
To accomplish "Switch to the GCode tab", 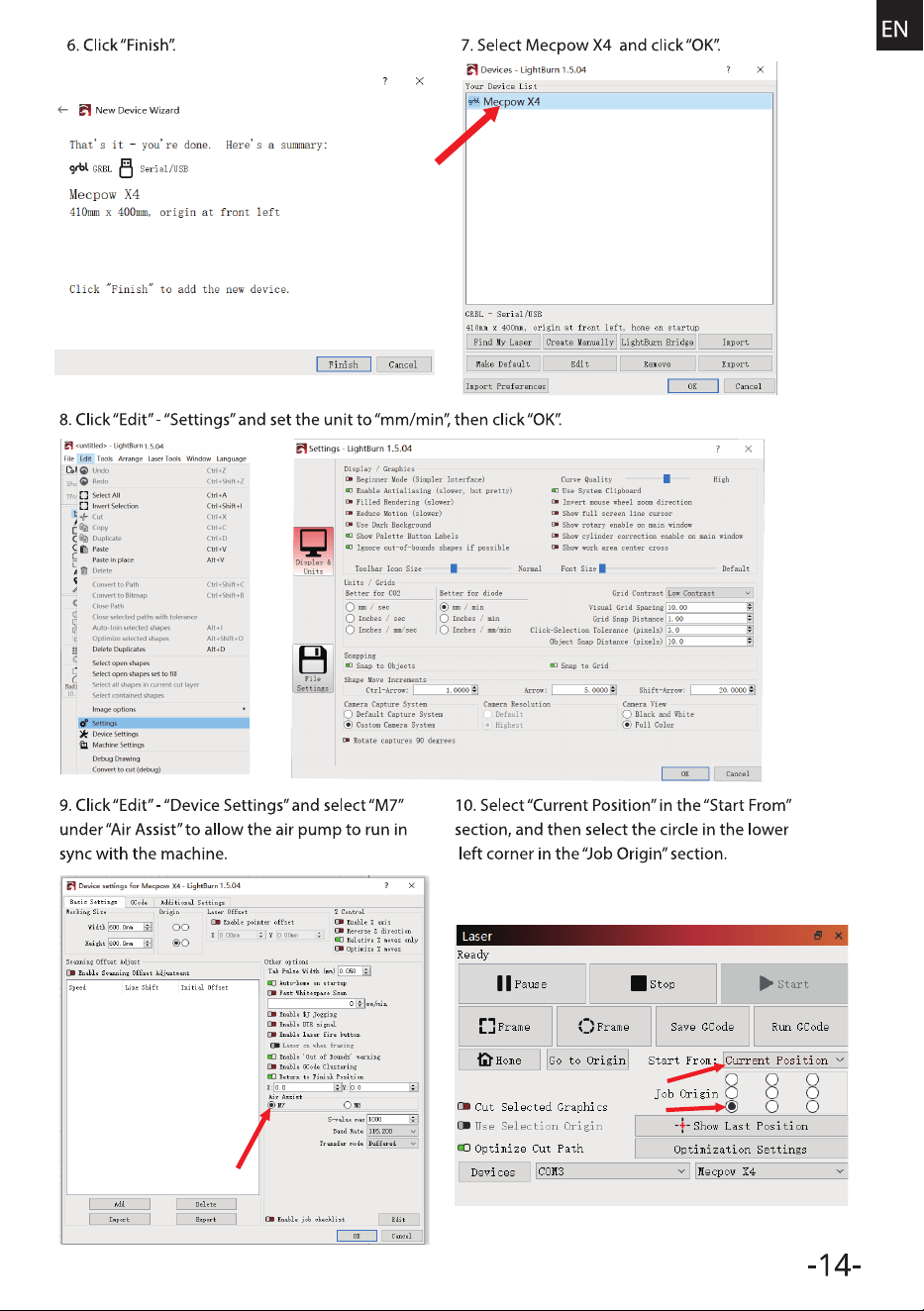I will click(139, 902).
